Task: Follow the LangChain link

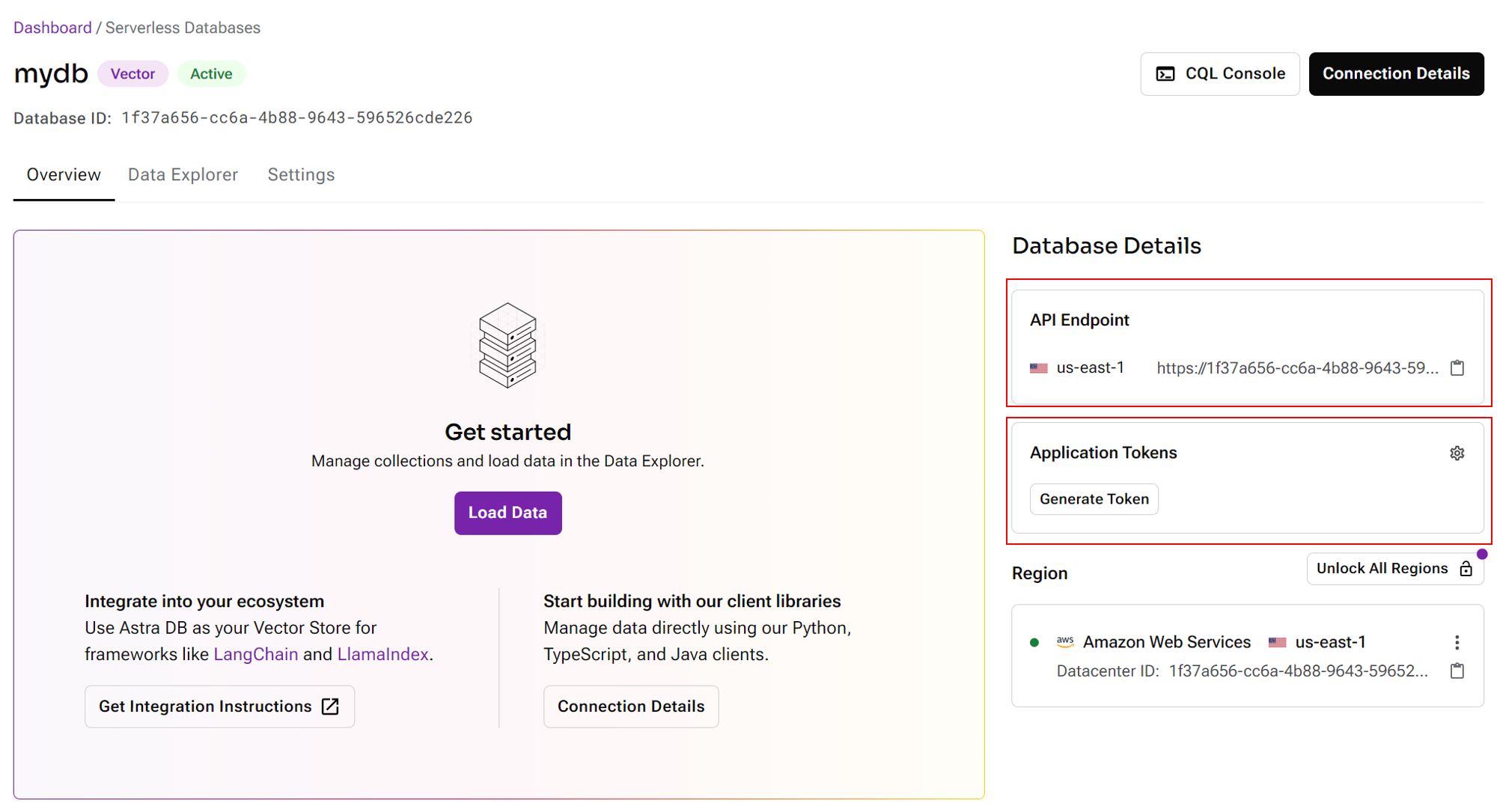Action: 255,654
